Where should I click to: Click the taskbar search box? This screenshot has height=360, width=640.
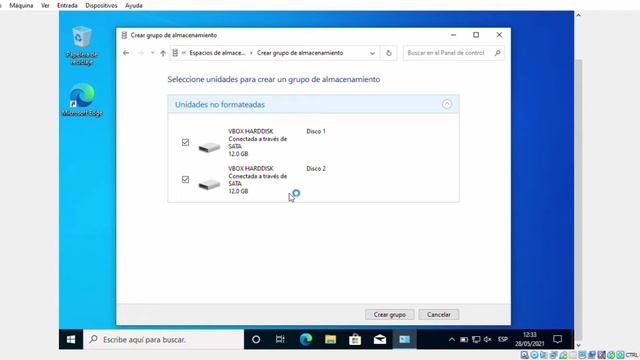(164, 339)
